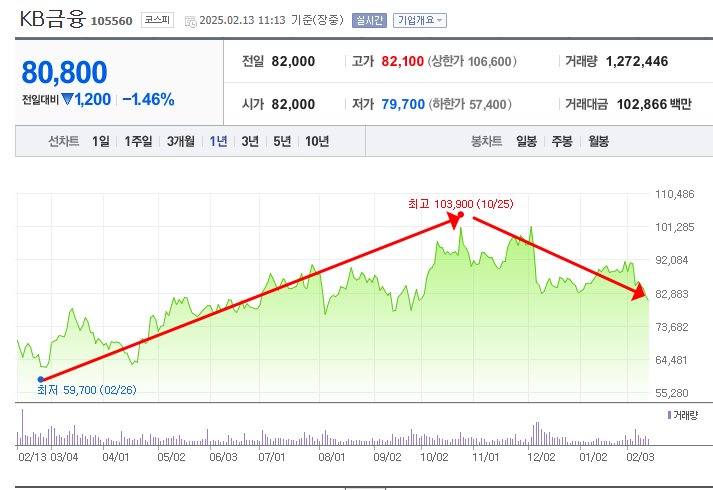Screen dimensions: 713x490
Task: Click the 저가 value 79,700
Action: 403,105
